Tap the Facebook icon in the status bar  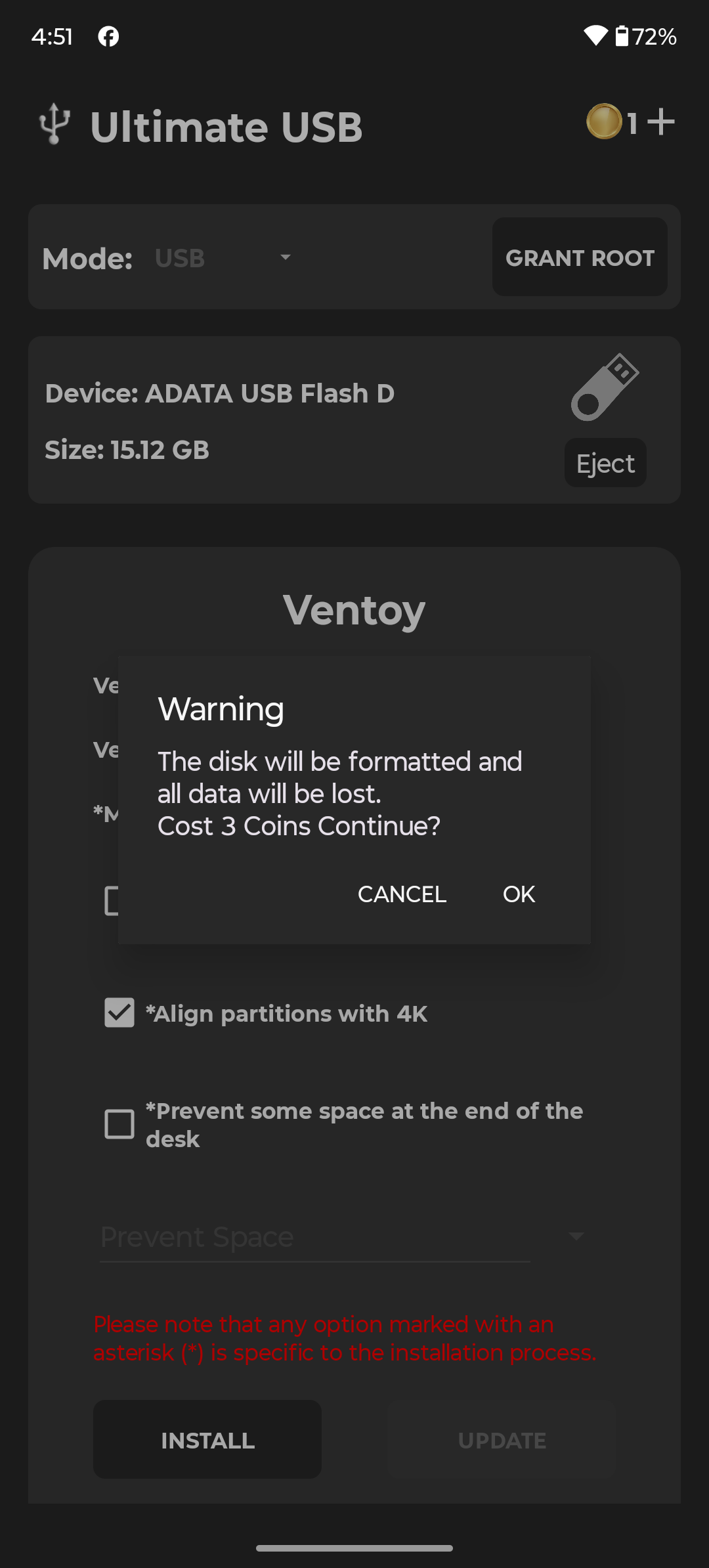(108, 36)
